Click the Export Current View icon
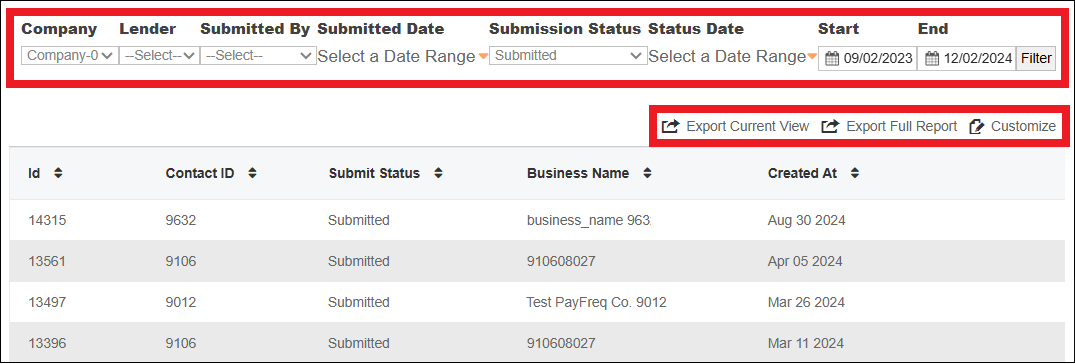1075x364 pixels. (670, 126)
